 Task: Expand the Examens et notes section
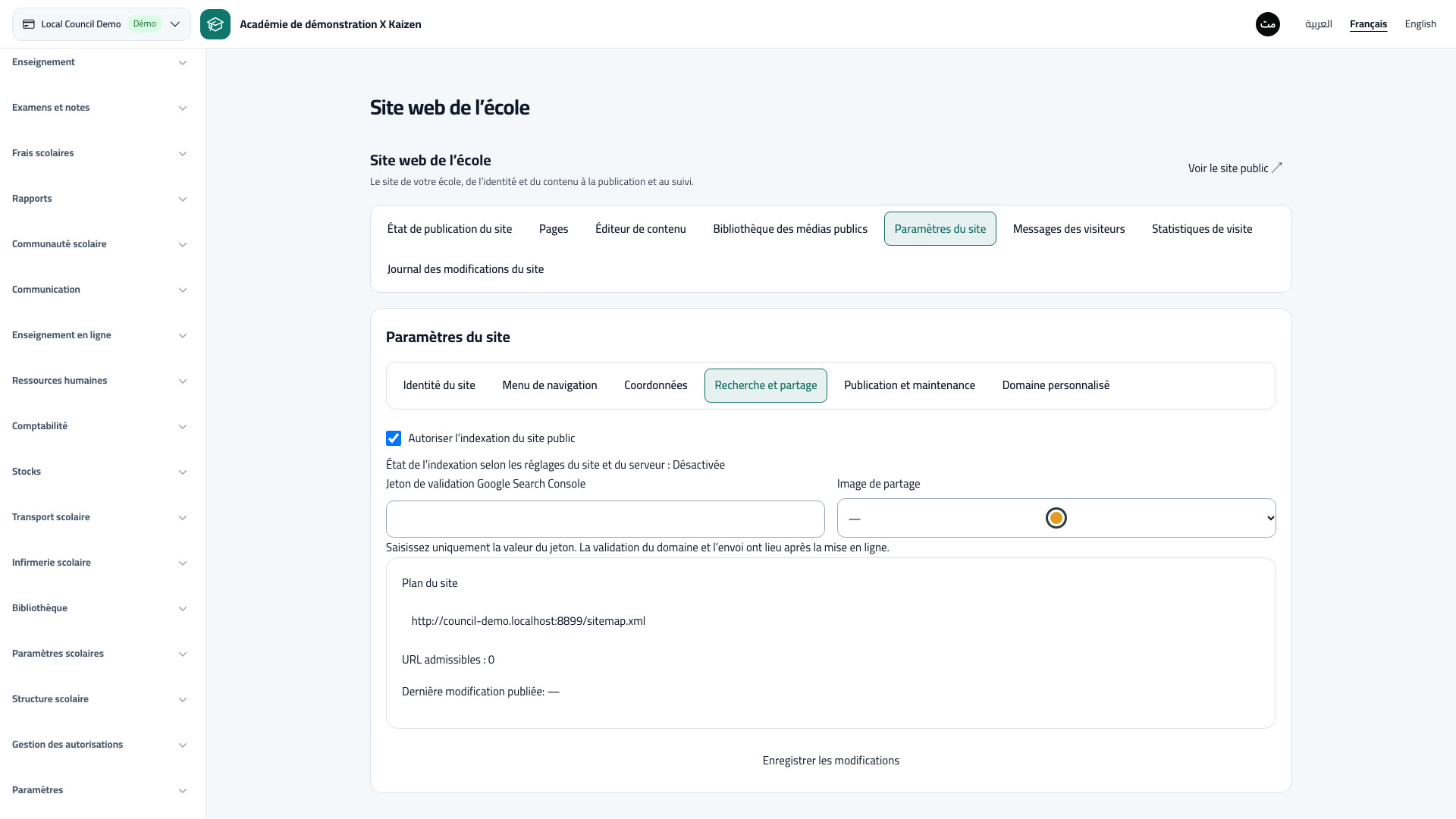pos(99,108)
